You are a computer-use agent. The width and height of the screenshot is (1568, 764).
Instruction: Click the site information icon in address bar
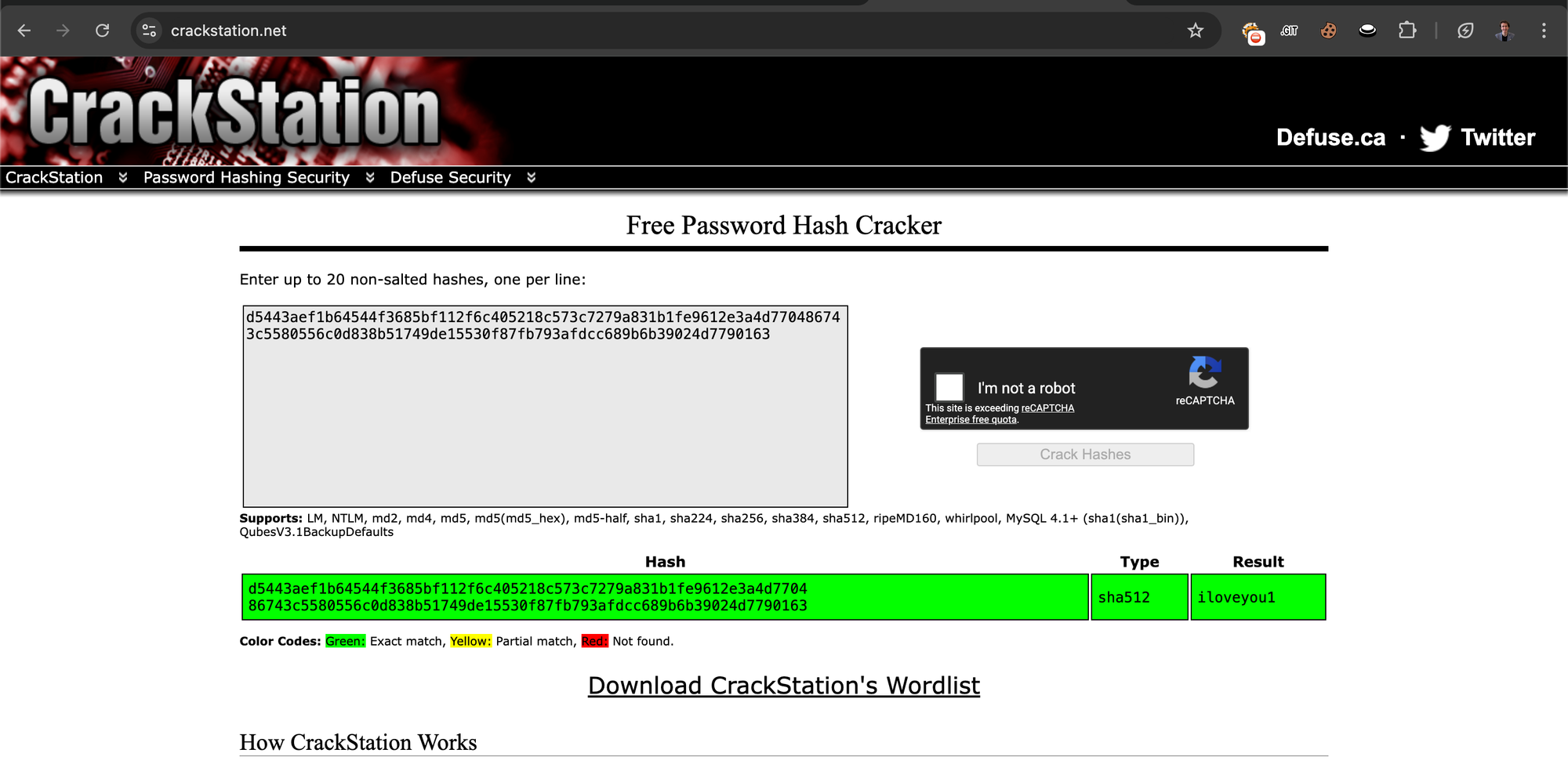(x=149, y=31)
